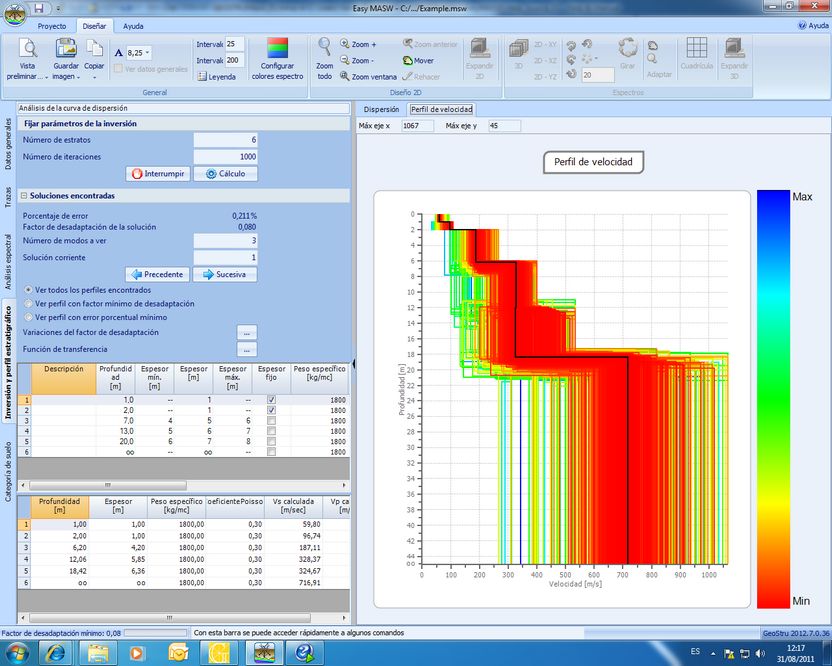Select the Zoom ventana tool

368,77
